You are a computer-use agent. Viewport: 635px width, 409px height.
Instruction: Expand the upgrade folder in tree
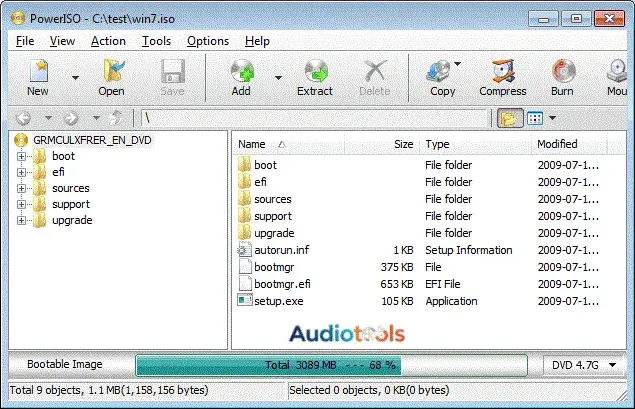[21, 221]
